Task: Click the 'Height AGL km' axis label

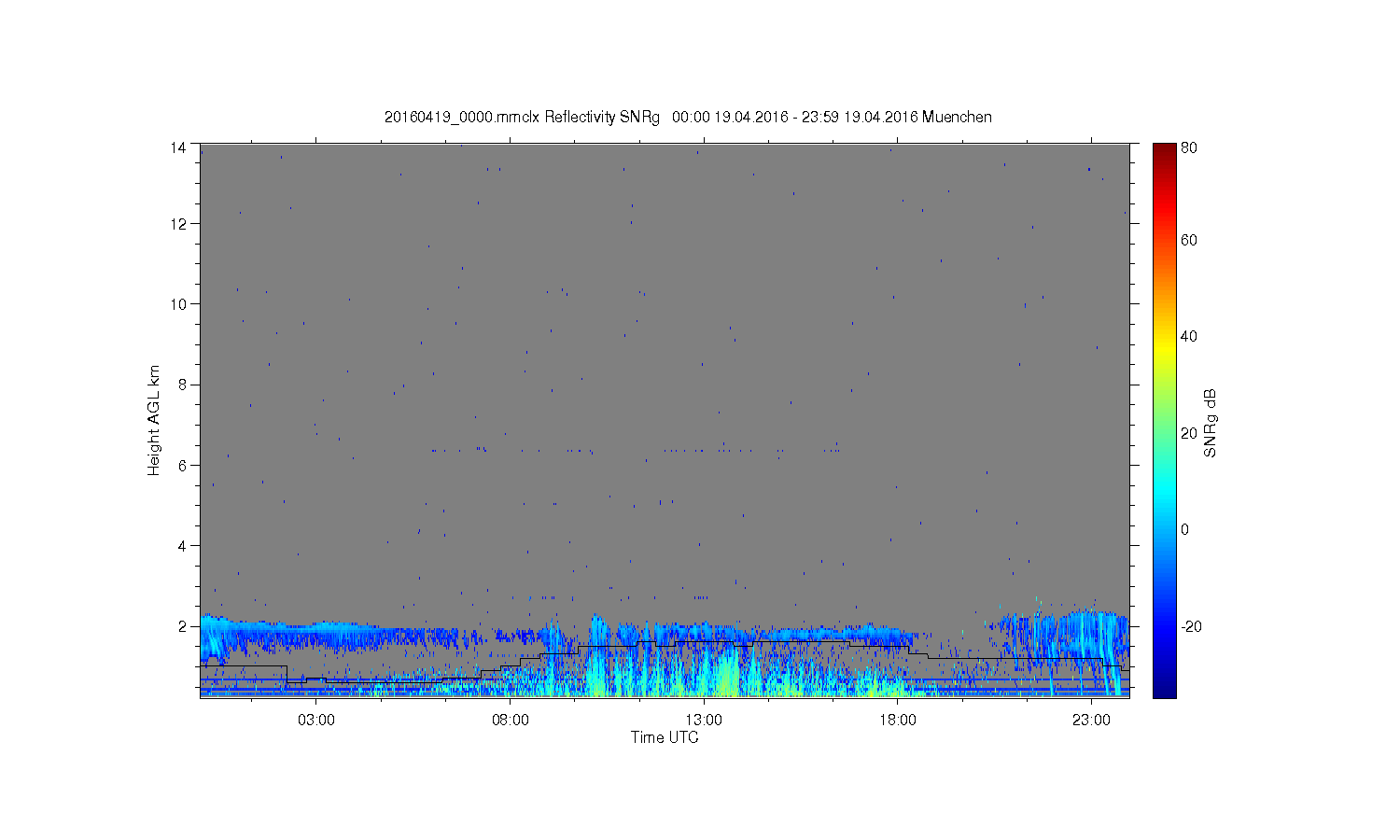Action: tap(154, 420)
